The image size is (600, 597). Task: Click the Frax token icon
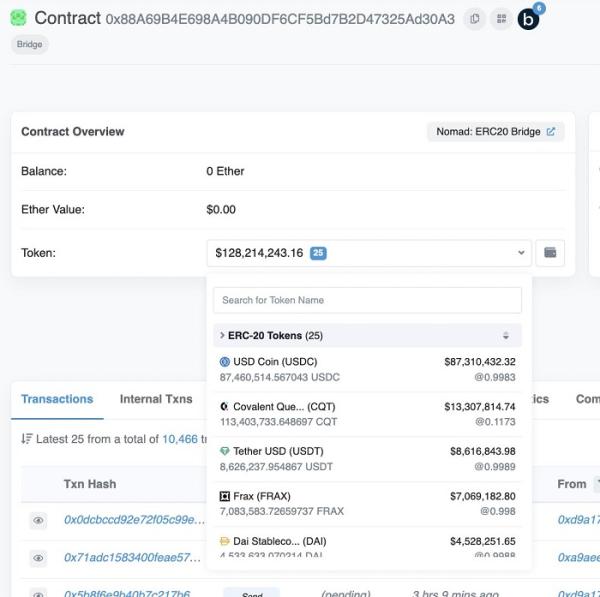(x=225, y=496)
